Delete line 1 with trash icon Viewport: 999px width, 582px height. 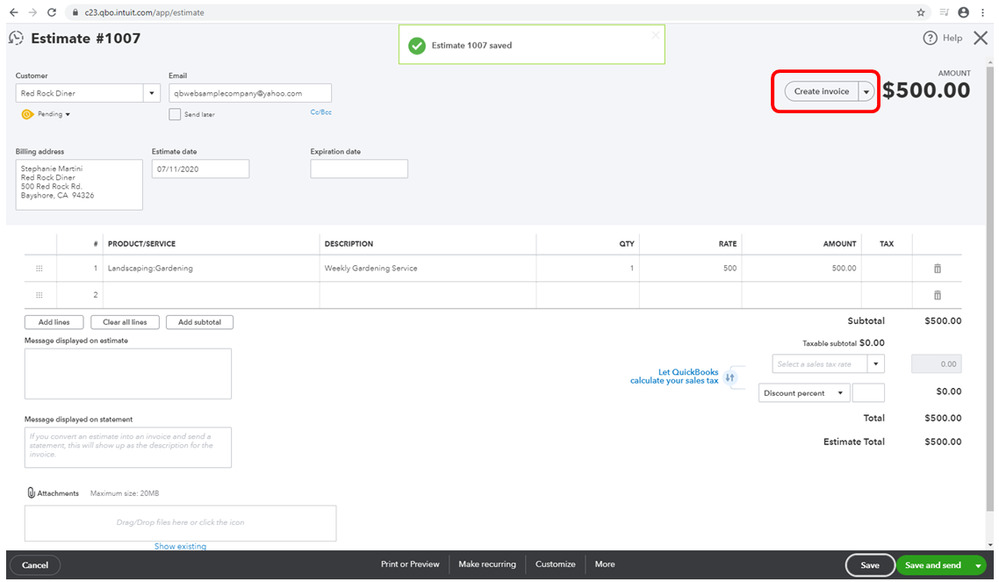point(937,268)
